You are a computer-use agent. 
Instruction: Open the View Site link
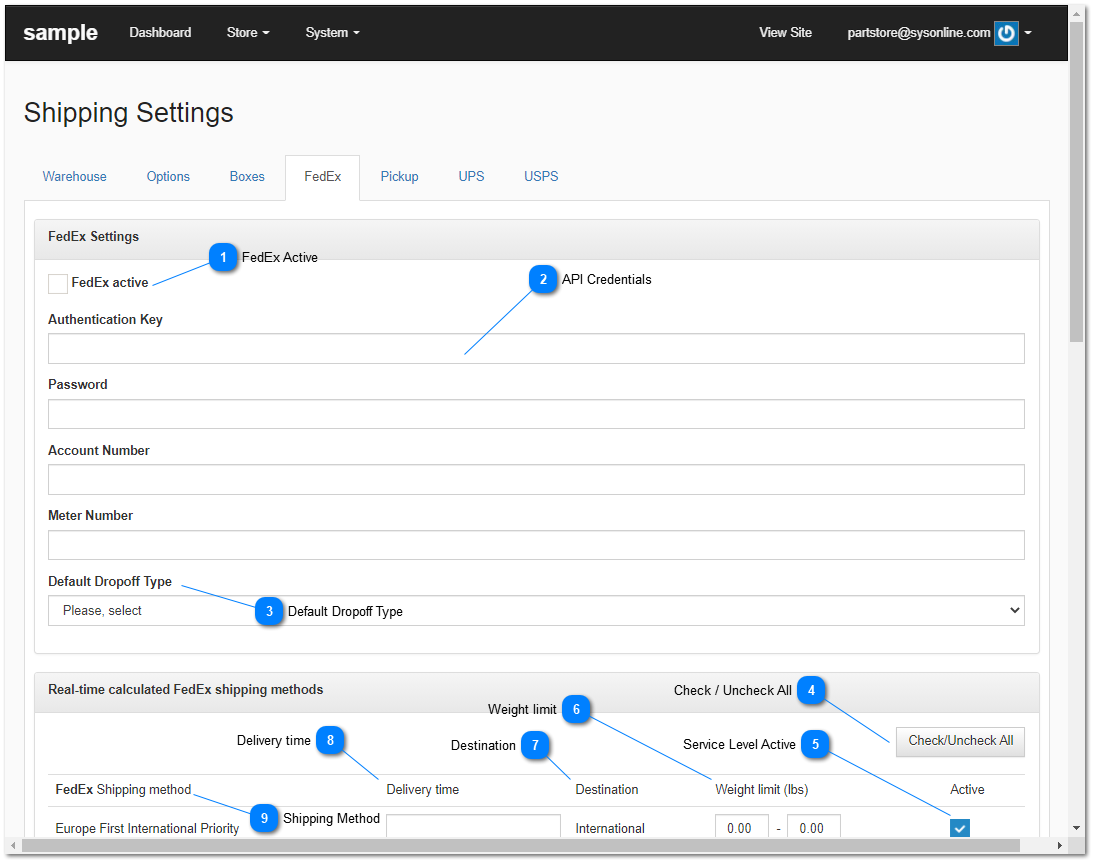coord(786,33)
